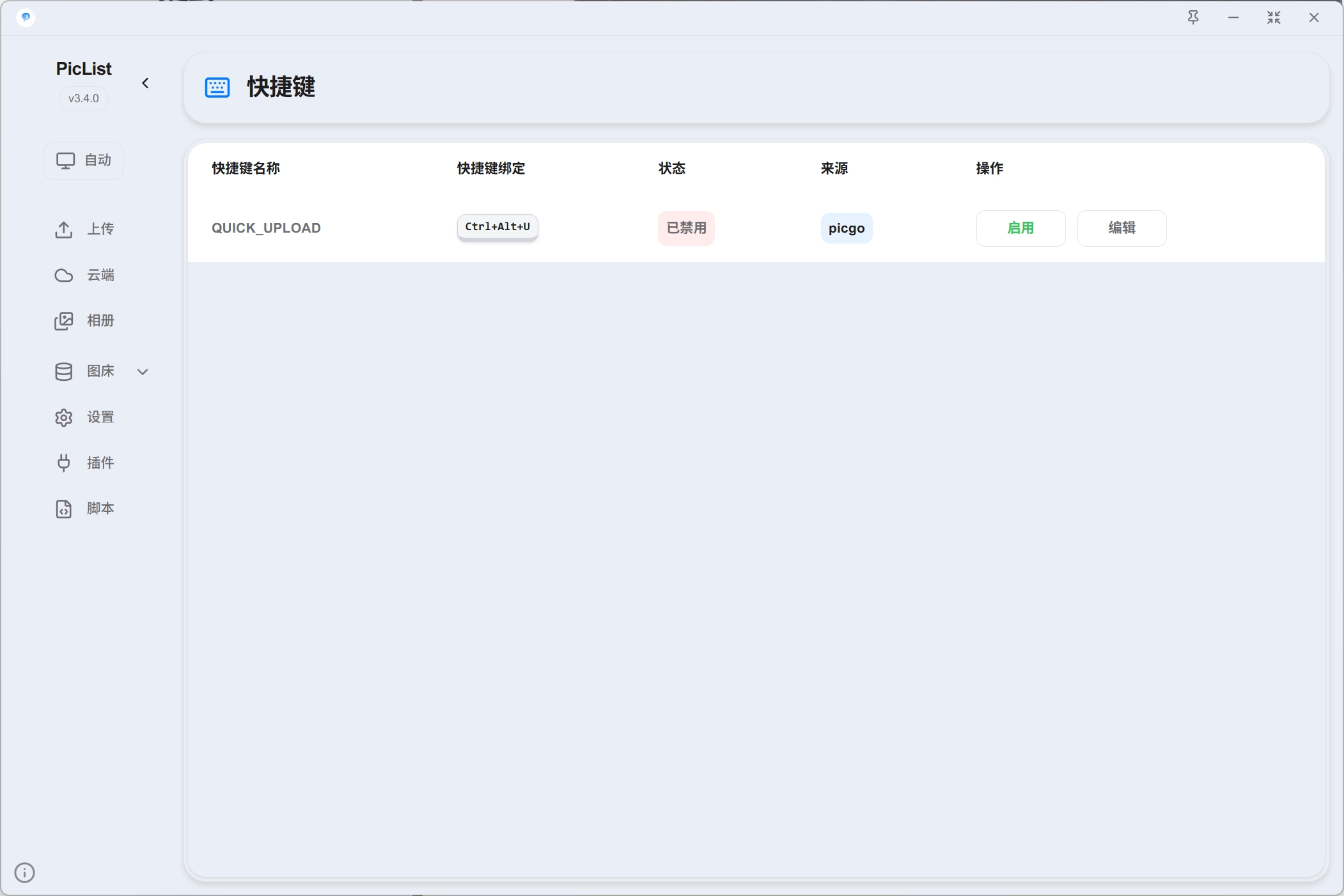Click the 已禁用 status tag

686,228
